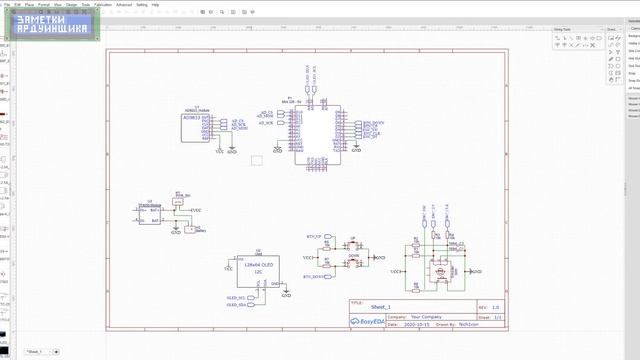Select the Voltage Probe tool
The image size is (640, 360).
pos(578,45)
